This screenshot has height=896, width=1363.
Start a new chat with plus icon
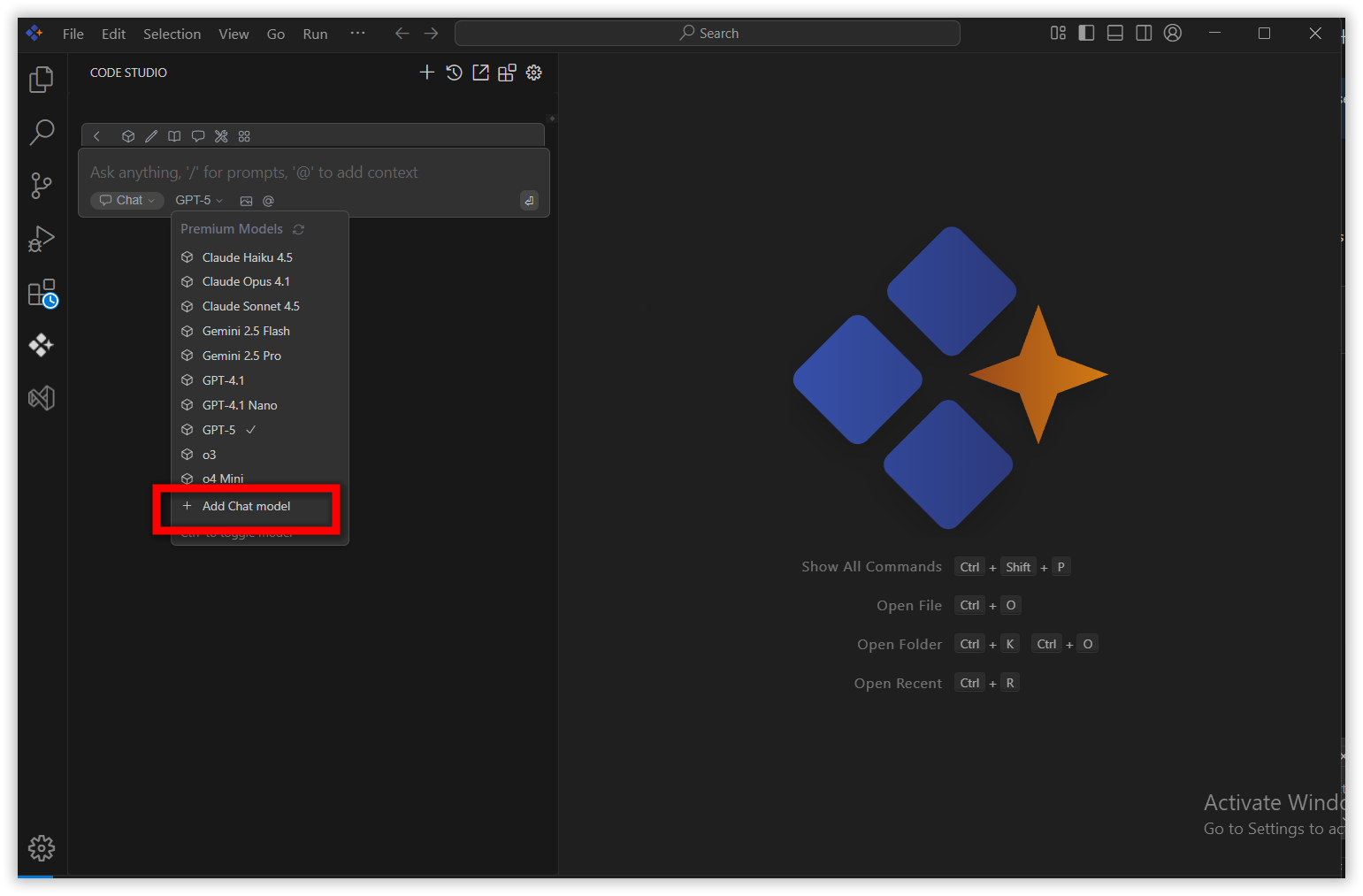[x=426, y=73]
